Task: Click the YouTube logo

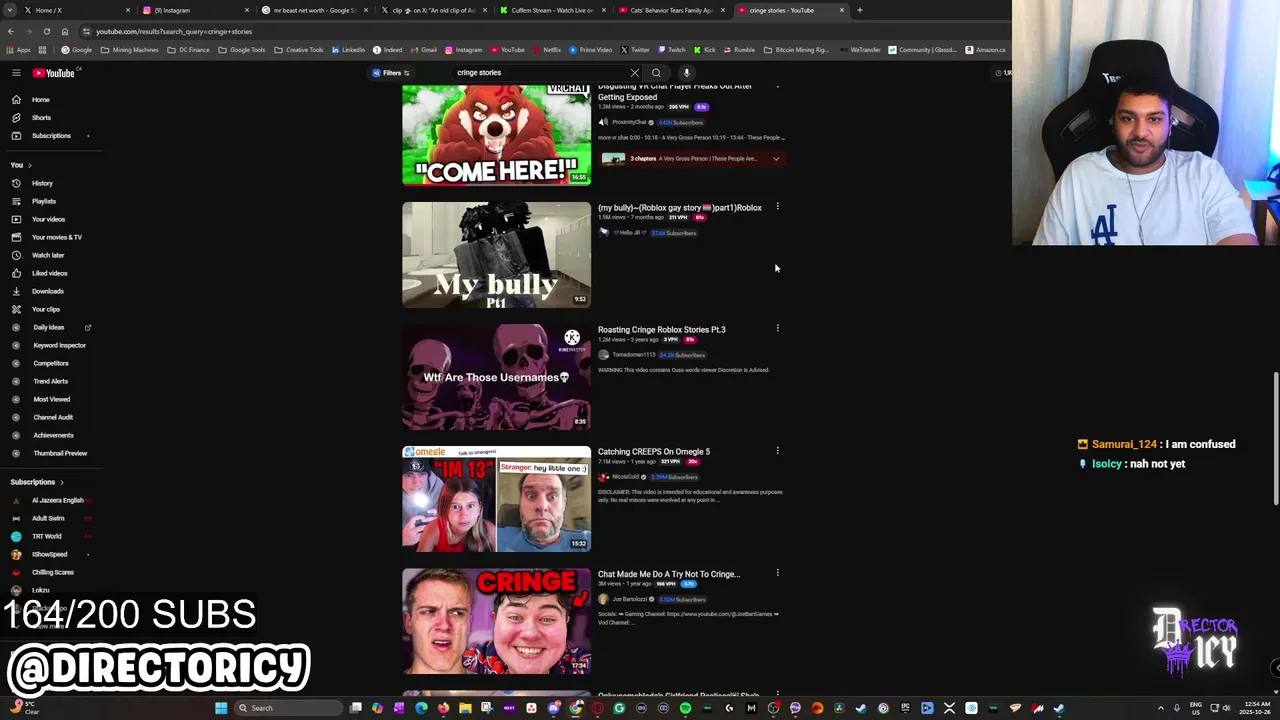Action: click(x=53, y=73)
